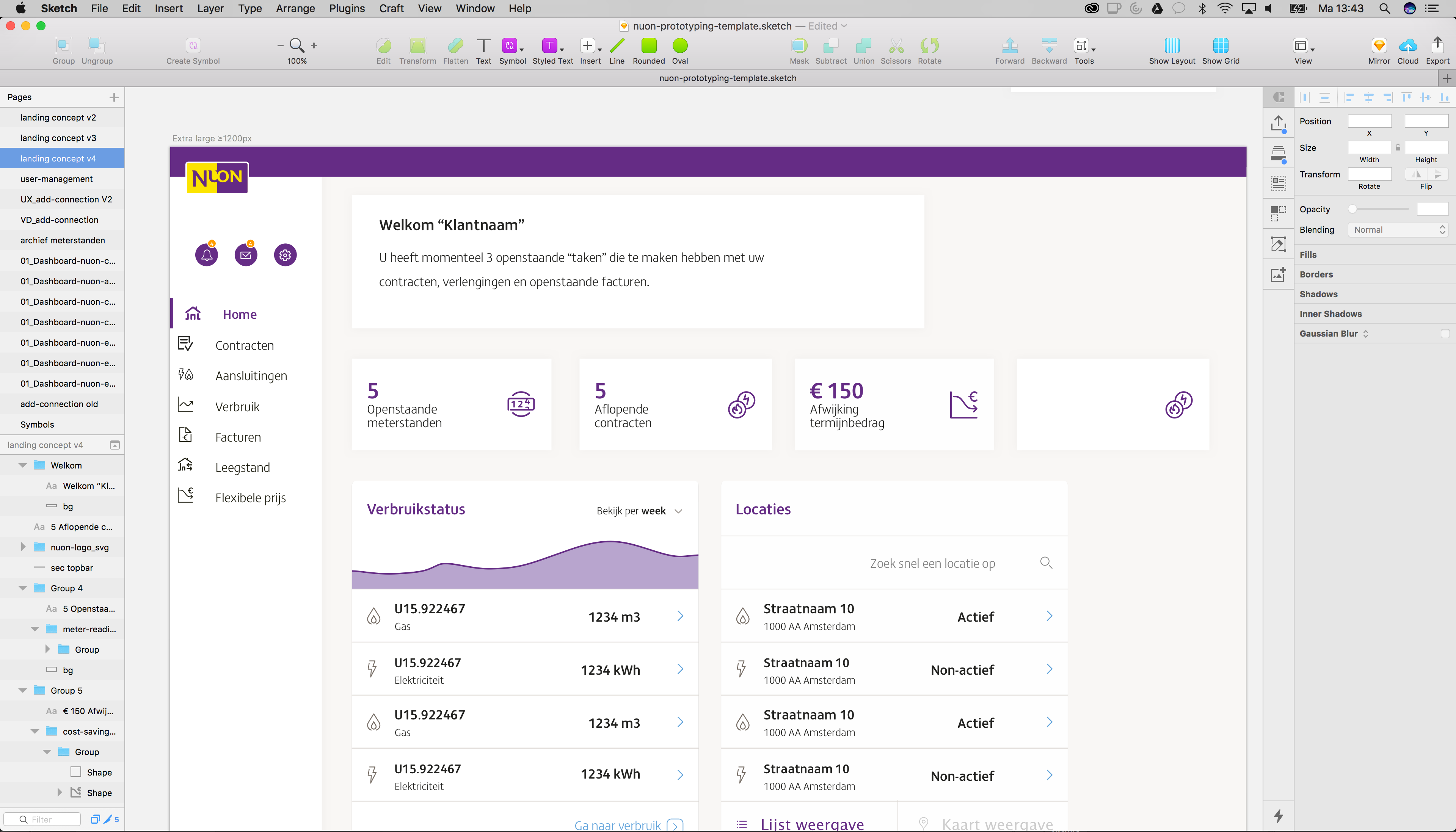The image size is (1456, 832).
Task: Open the Layer menu
Action: tap(210, 9)
